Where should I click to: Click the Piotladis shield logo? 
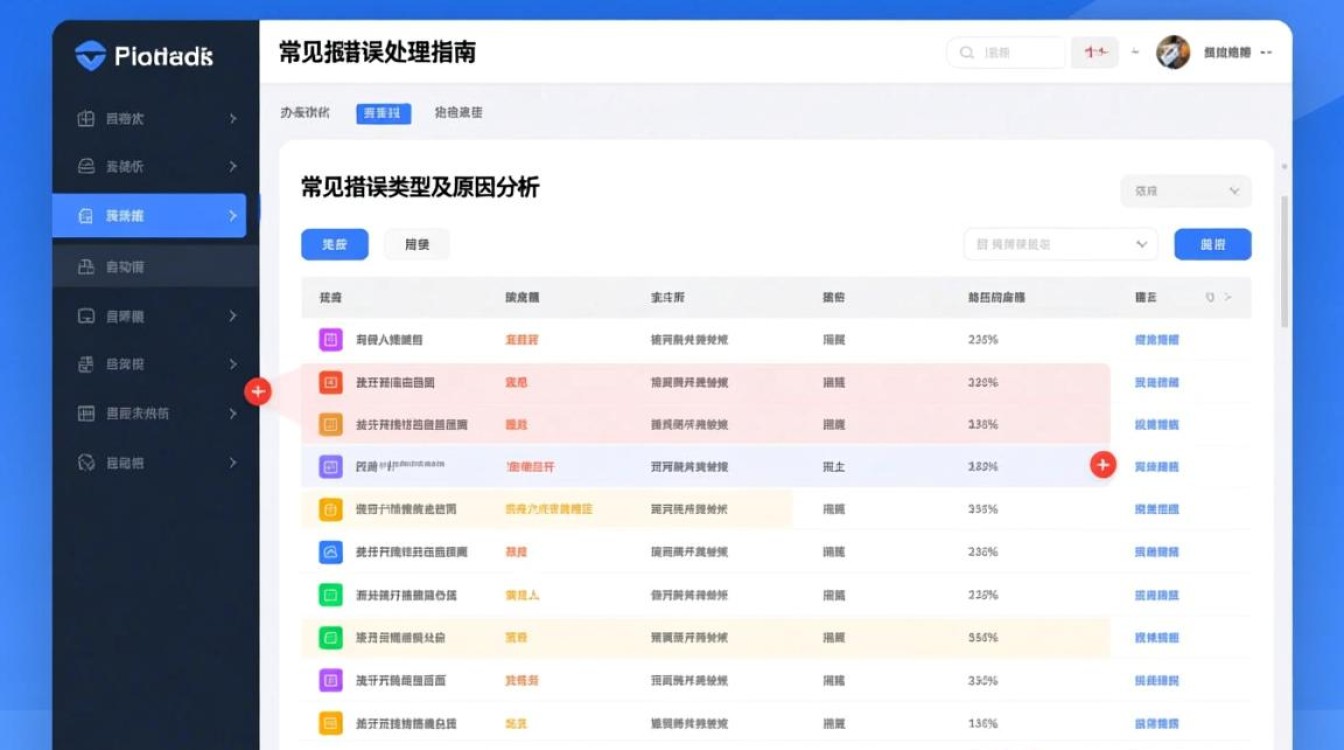tap(90, 56)
